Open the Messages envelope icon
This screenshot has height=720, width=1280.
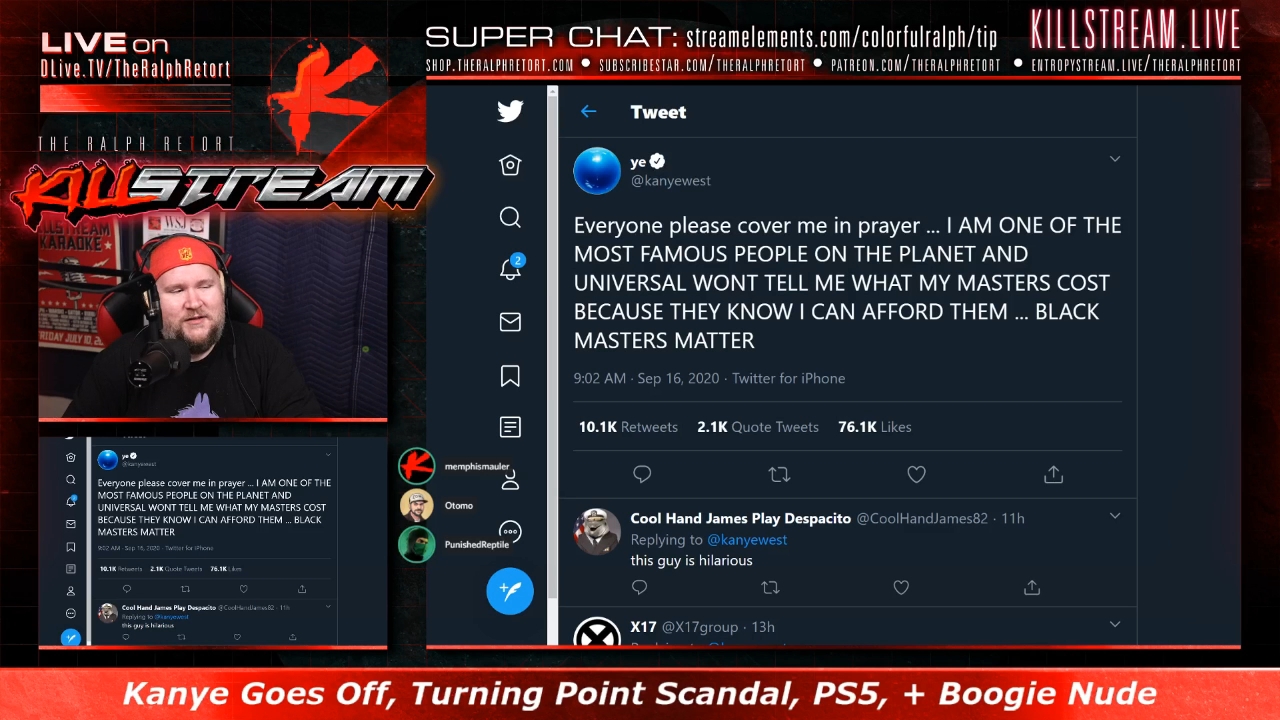tap(510, 322)
